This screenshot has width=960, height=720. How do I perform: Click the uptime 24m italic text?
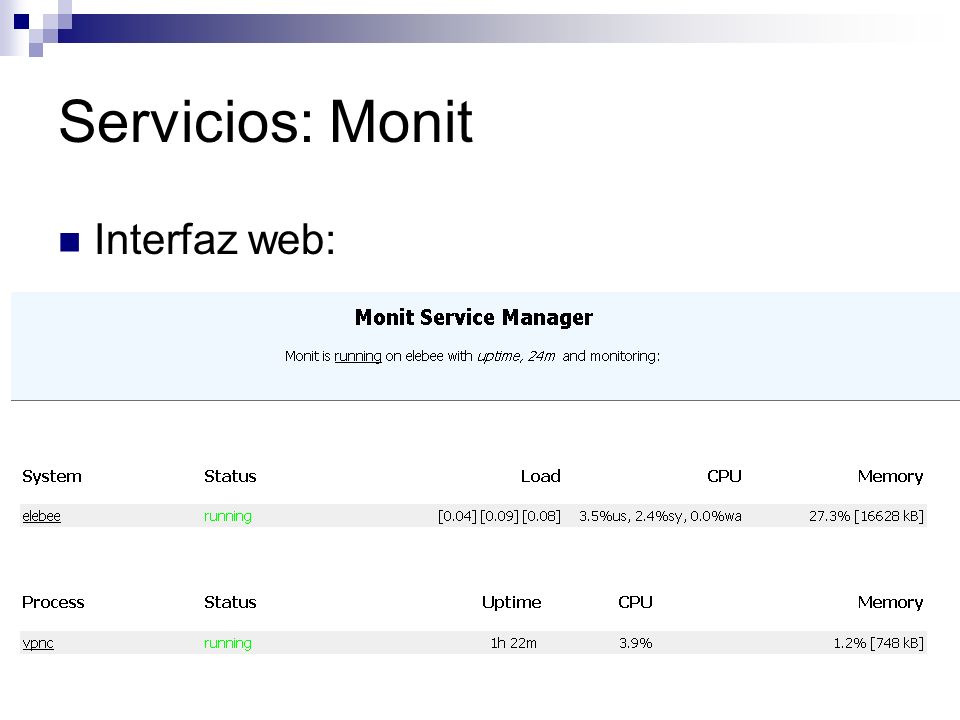[516, 356]
